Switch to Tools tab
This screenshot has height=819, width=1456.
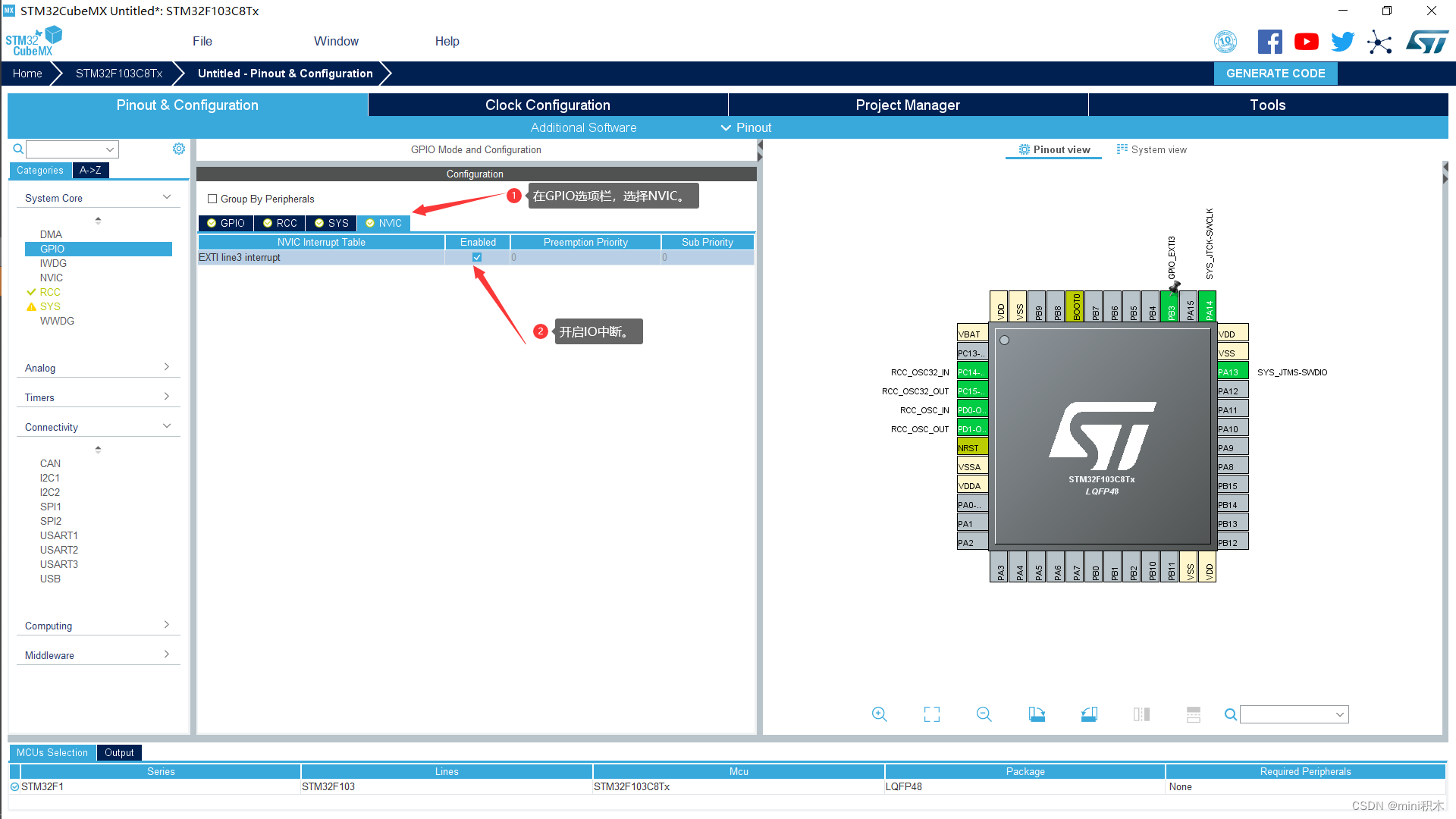click(1268, 105)
